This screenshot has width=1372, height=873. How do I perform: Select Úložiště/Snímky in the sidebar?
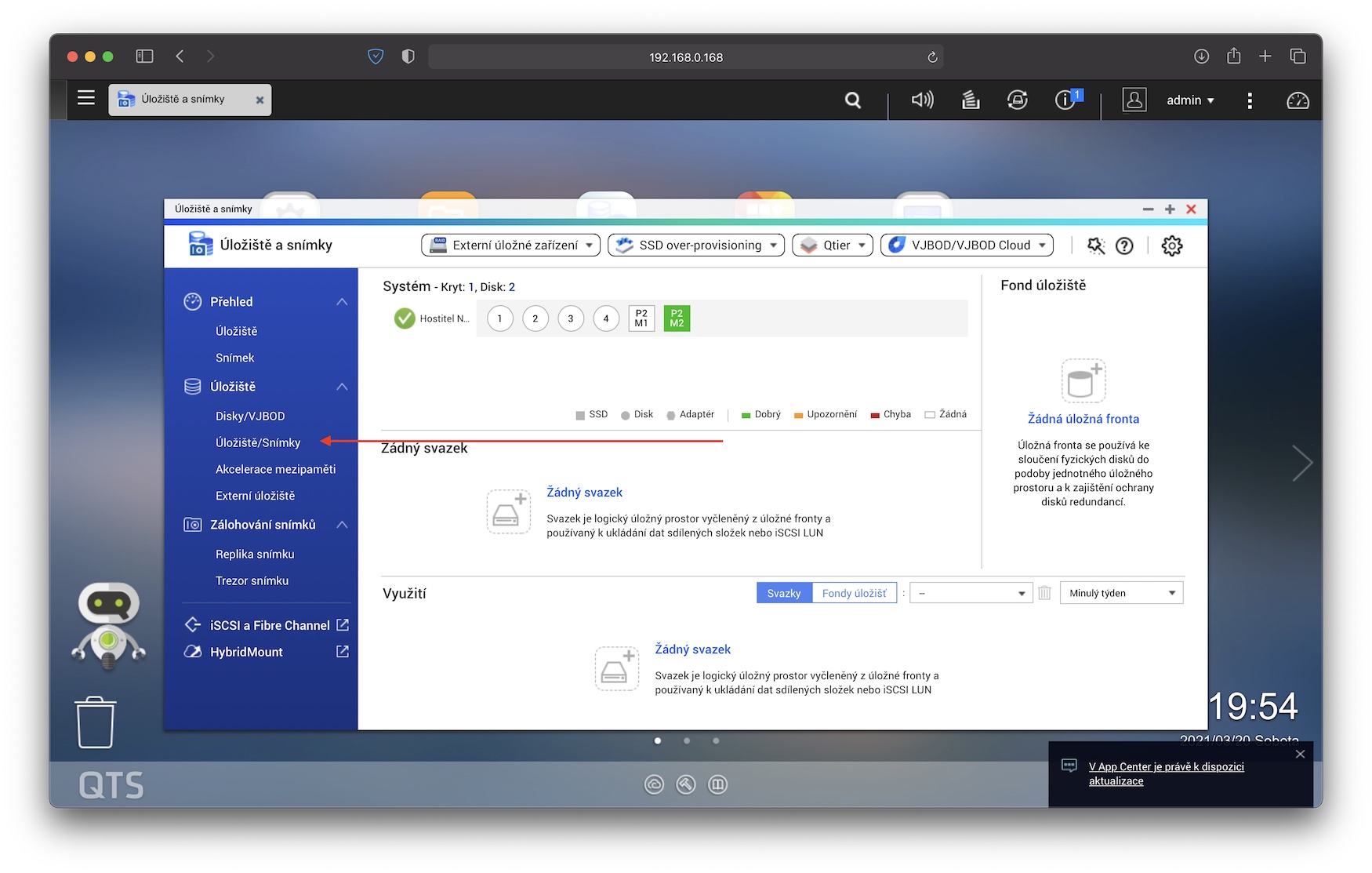(258, 442)
